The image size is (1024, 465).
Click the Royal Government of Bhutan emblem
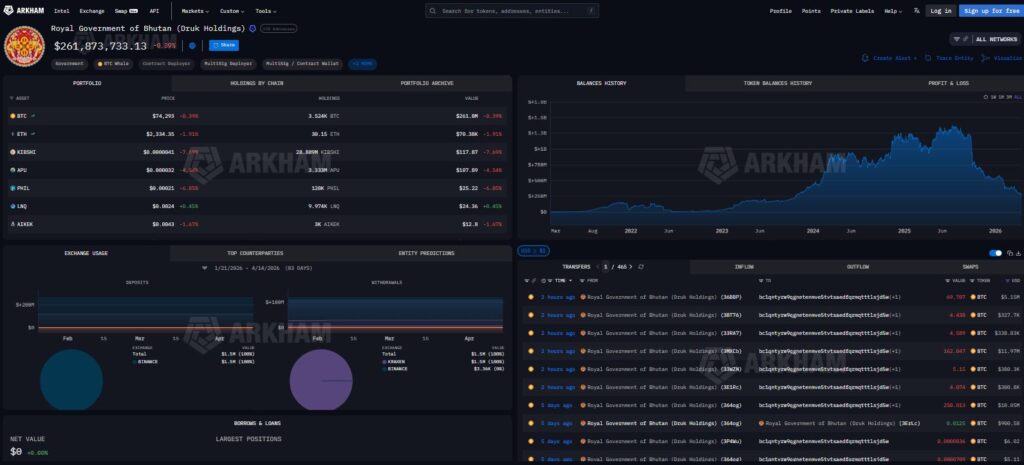(x=26, y=45)
